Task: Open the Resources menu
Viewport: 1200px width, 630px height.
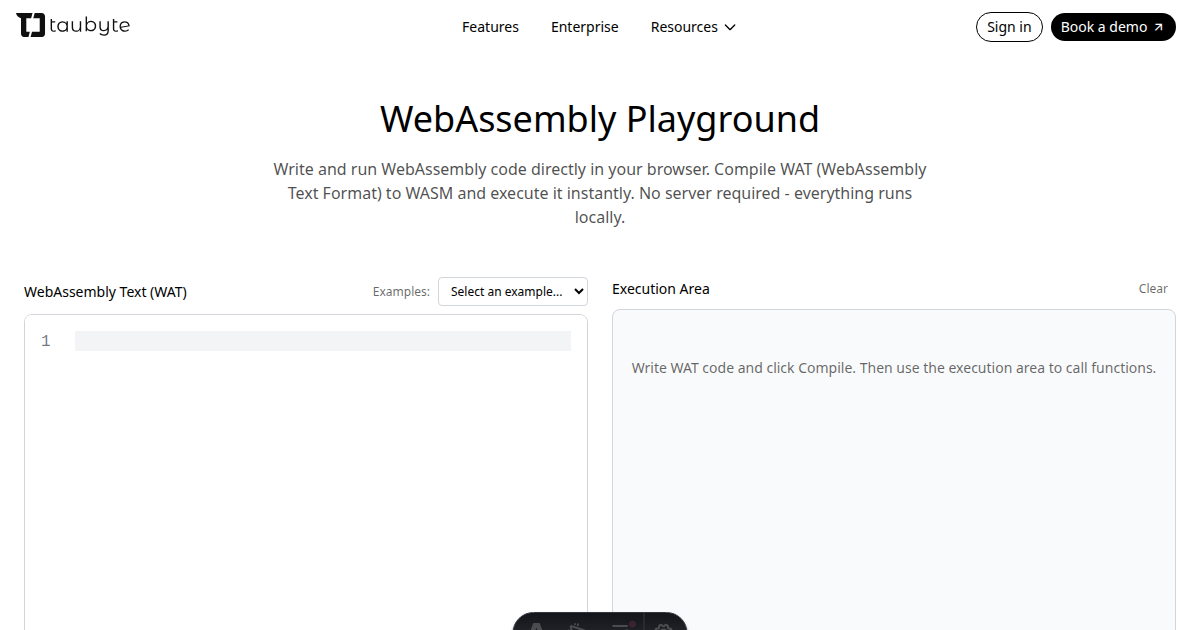Action: click(x=684, y=27)
